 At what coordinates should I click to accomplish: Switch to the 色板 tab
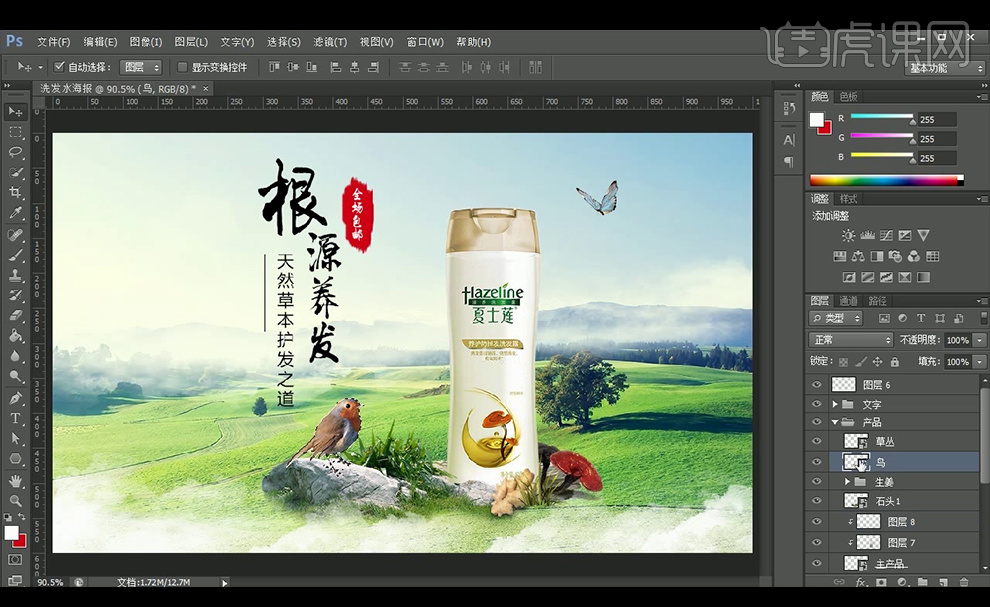click(848, 97)
